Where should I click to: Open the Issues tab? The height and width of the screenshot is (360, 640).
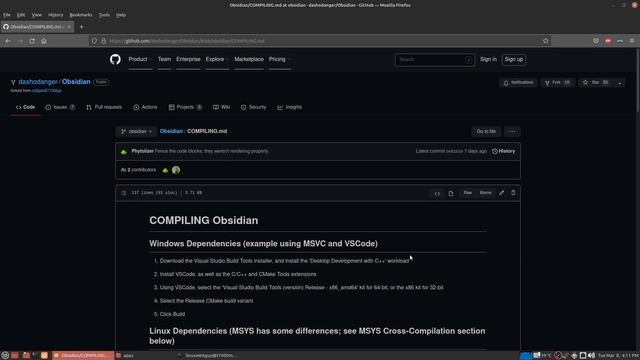(60, 107)
